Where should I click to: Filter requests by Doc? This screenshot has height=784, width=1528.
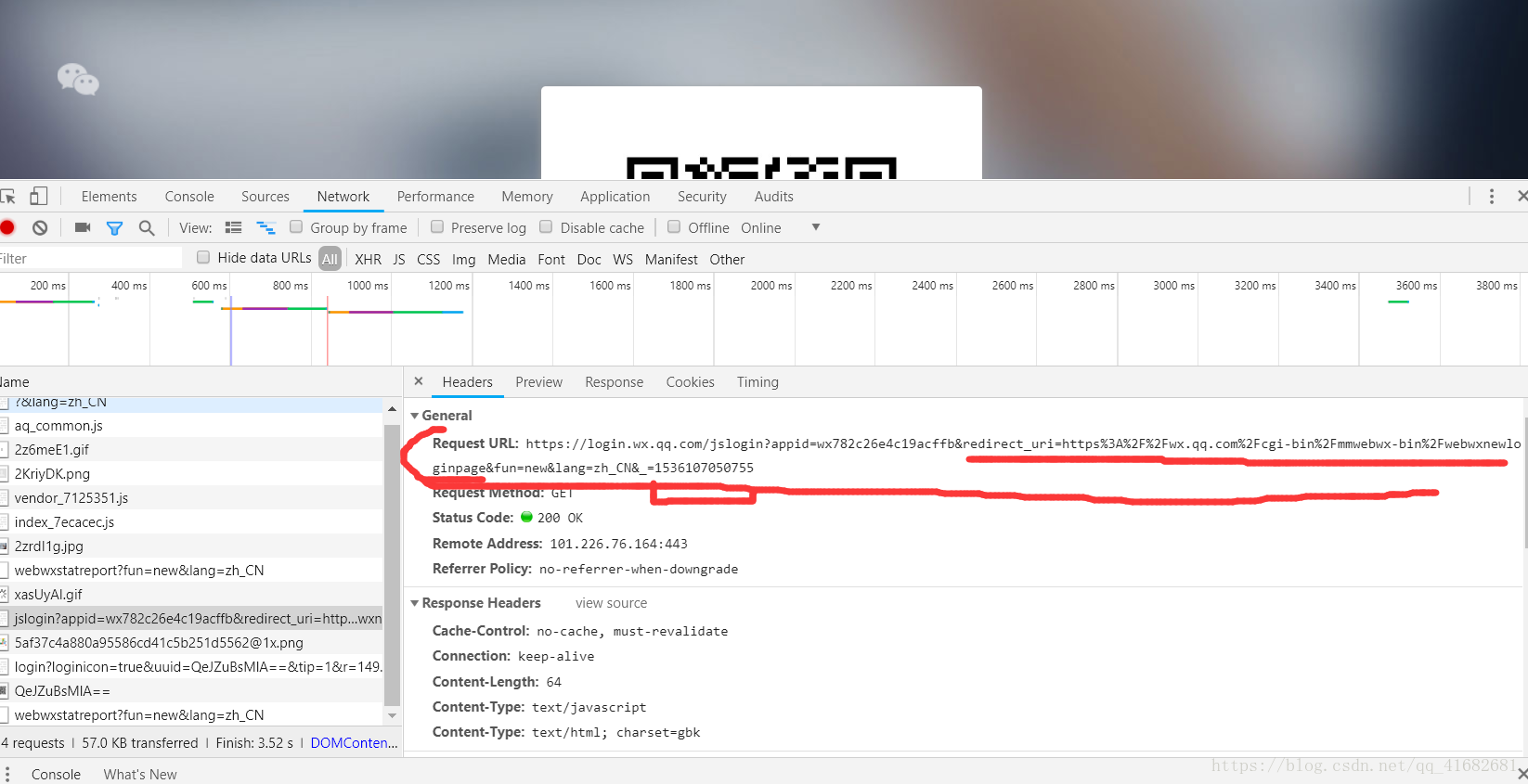pos(589,260)
